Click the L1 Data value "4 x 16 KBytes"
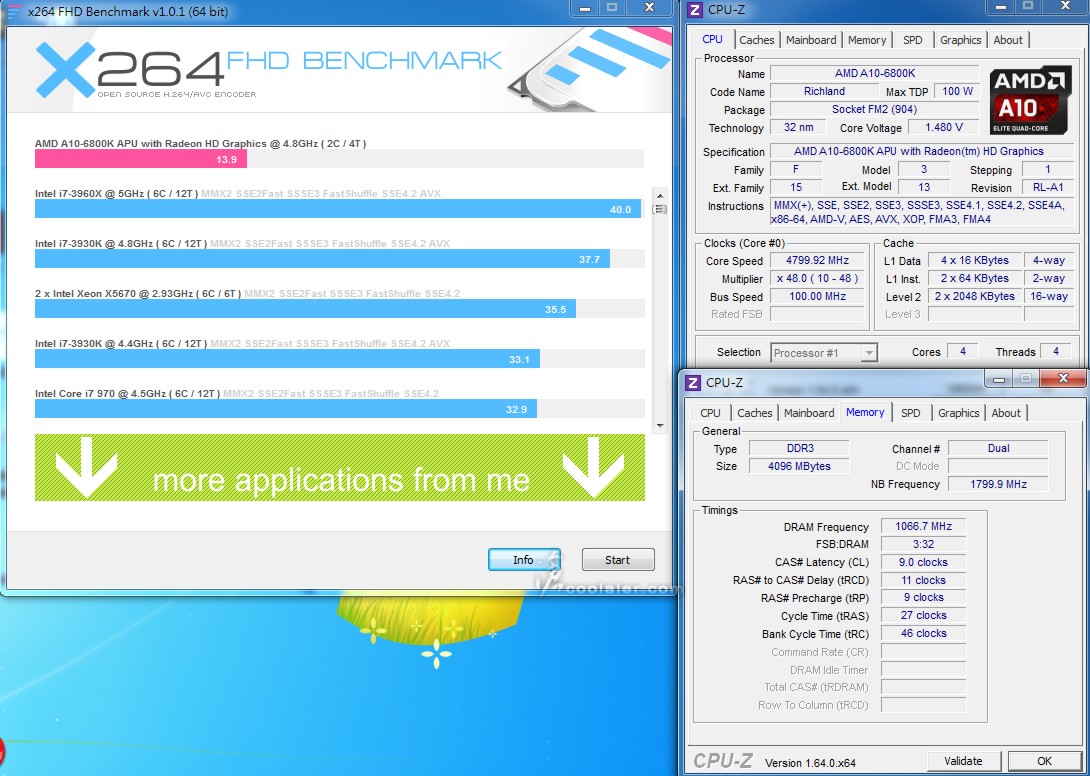Screen dimensions: 1090x776 point(975,261)
